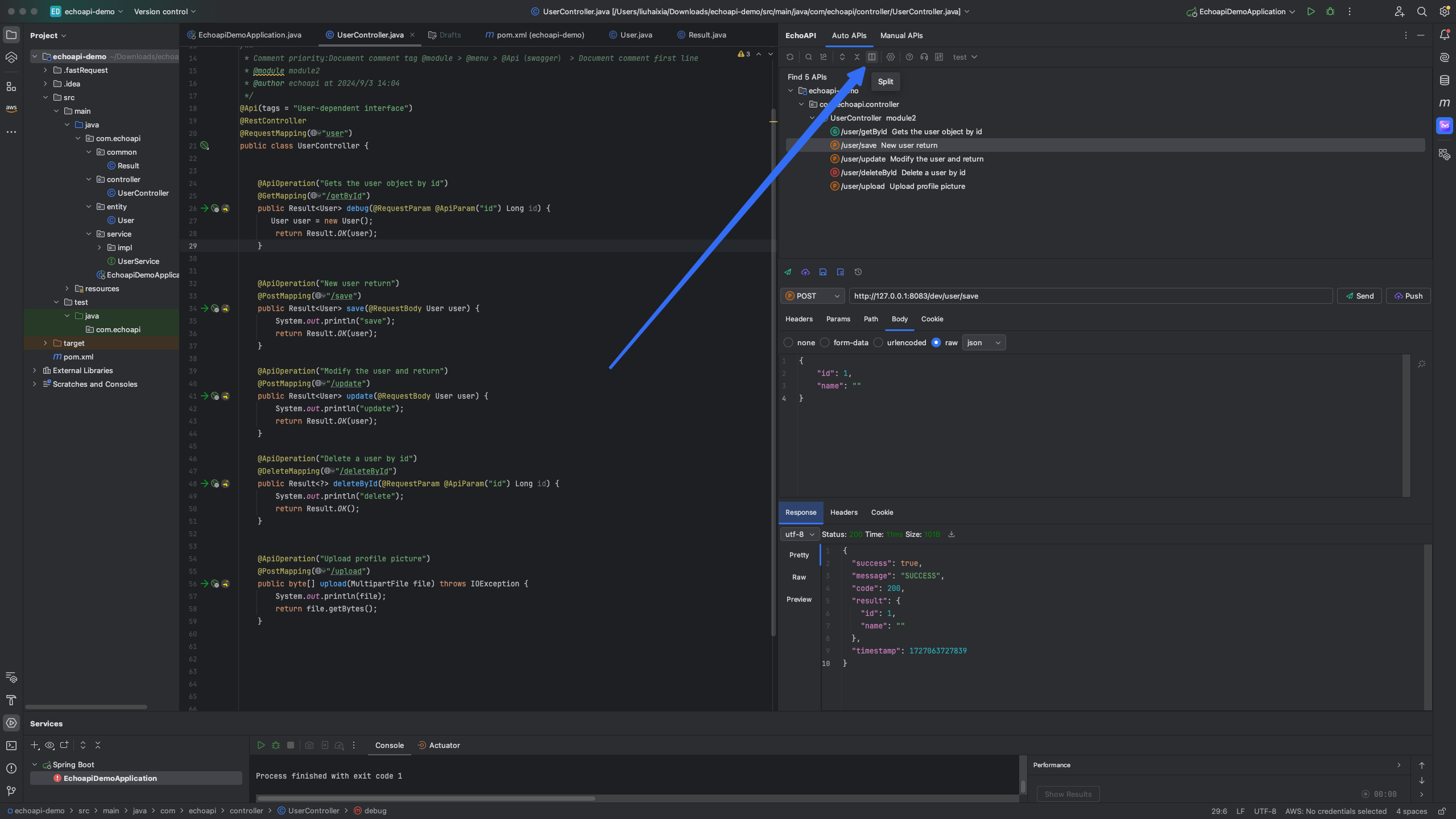Expand the impl package
The height and width of the screenshot is (819, 1456).
[x=100, y=247]
